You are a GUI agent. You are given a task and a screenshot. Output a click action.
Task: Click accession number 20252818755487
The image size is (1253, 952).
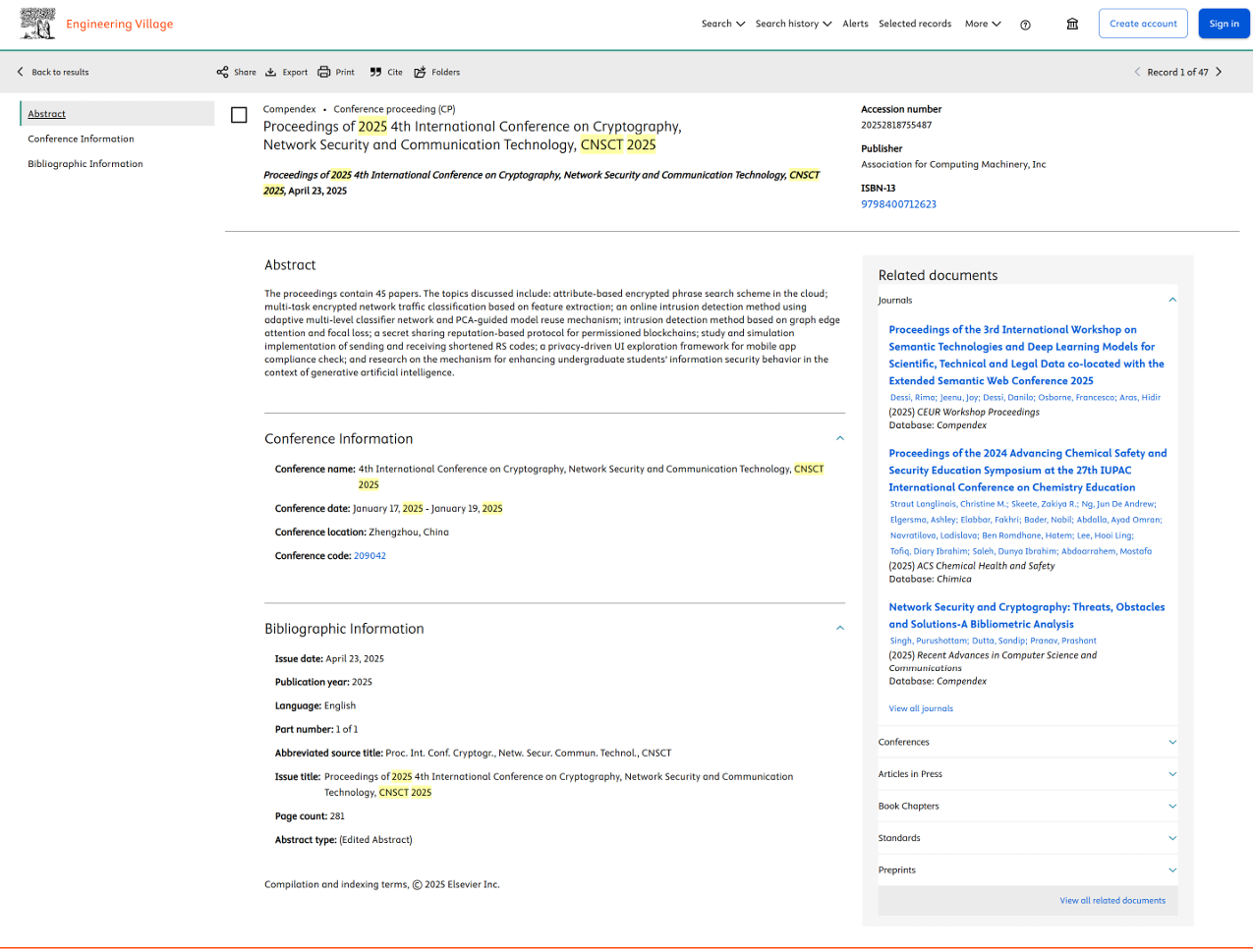(896, 125)
